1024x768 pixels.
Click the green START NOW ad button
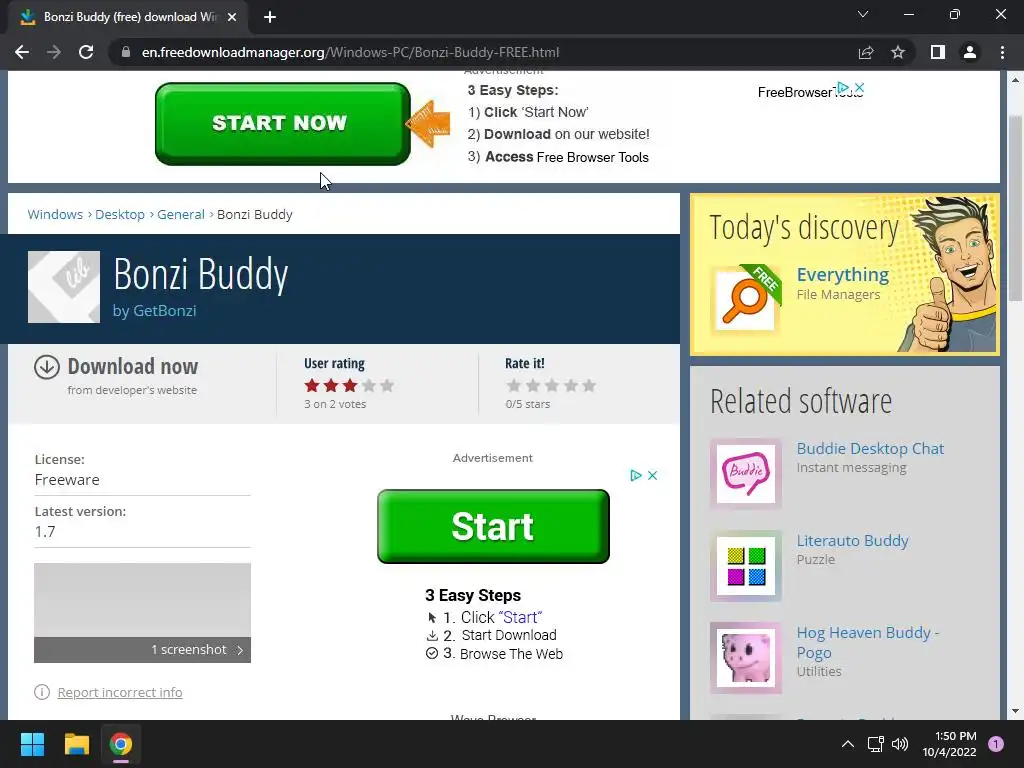point(283,123)
